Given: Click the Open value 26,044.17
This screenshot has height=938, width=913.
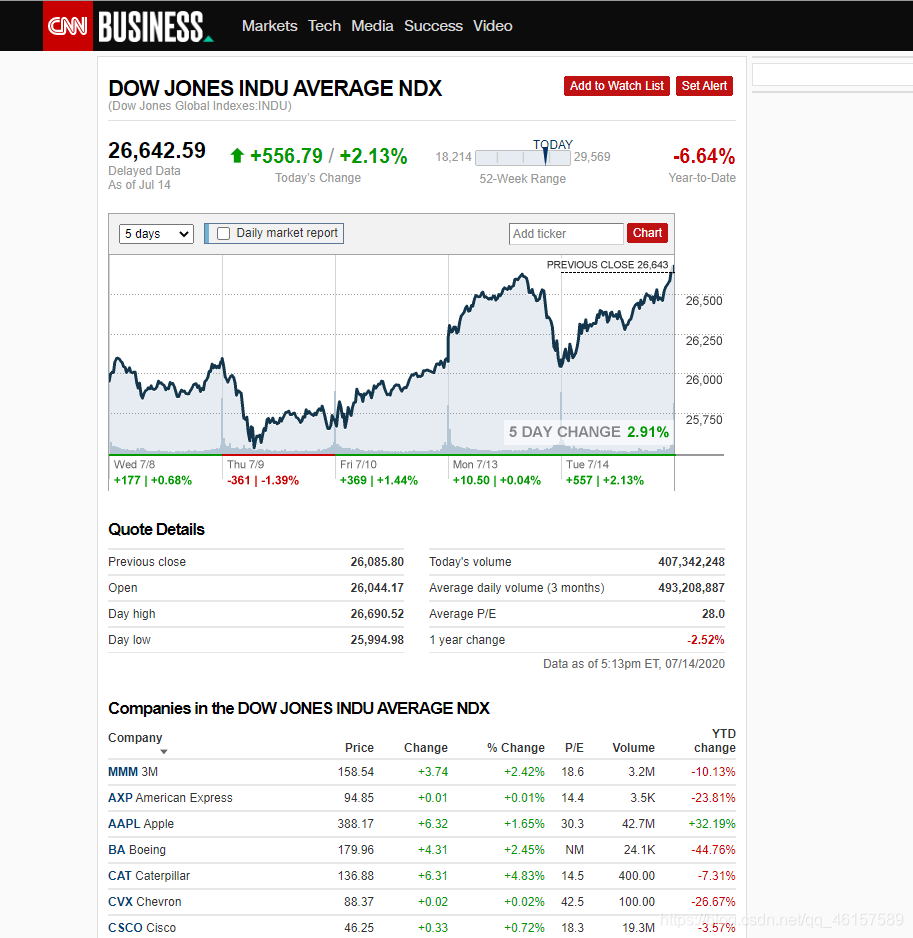Looking at the screenshot, I should (377, 587).
